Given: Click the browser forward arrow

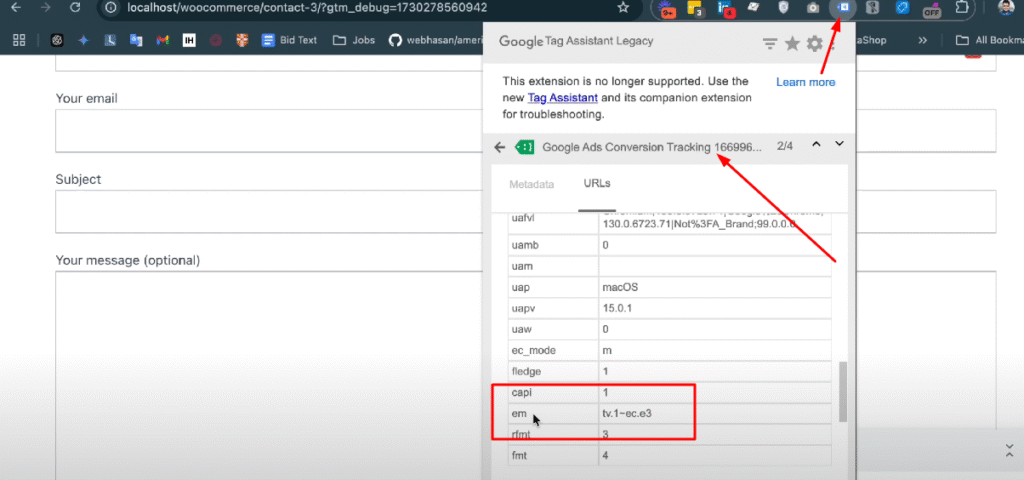Looking at the screenshot, I should (46, 8).
